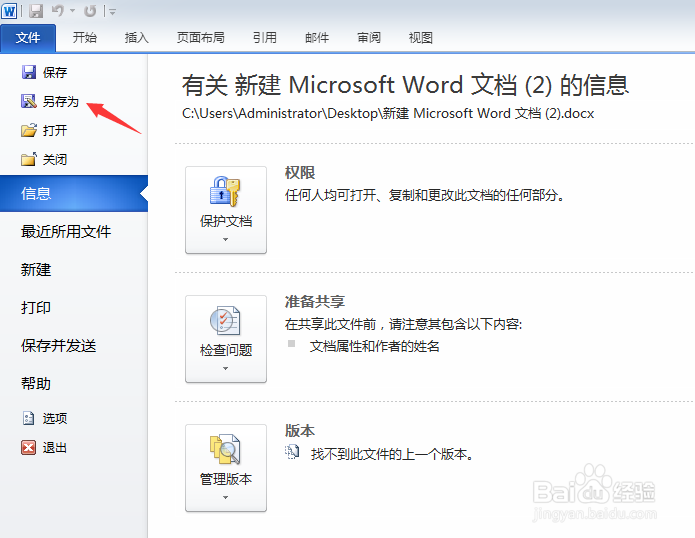695x538 pixels.
Task: Click the Word application icon in title bar
Action: coord(9,11)
